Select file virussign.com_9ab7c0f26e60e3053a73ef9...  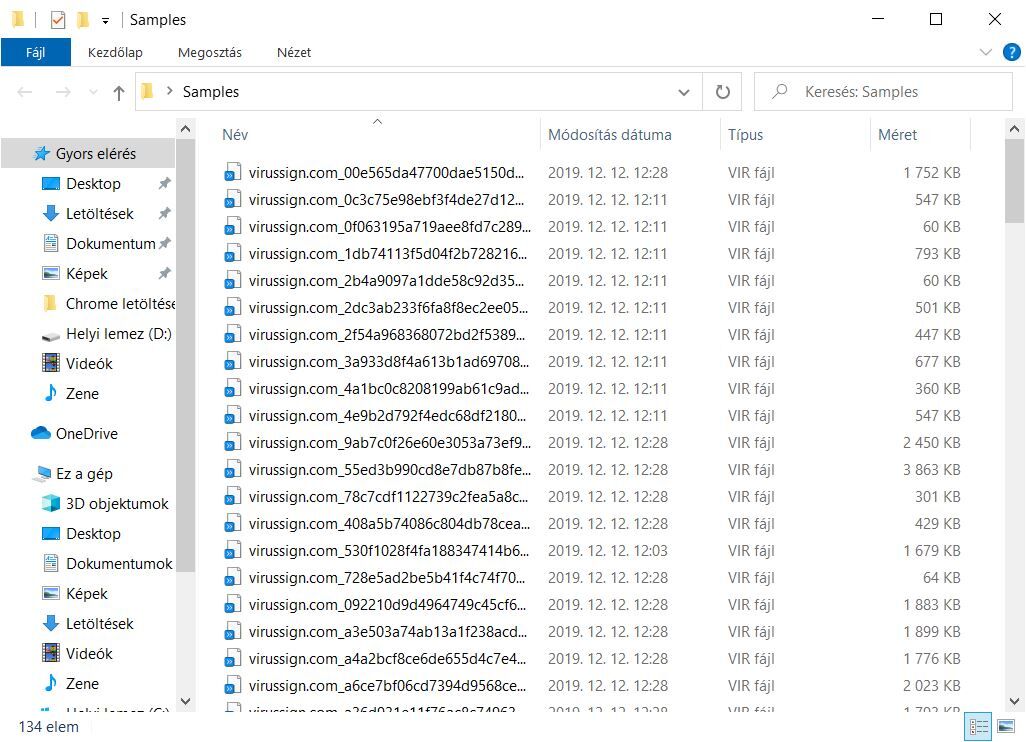[389, 443]
